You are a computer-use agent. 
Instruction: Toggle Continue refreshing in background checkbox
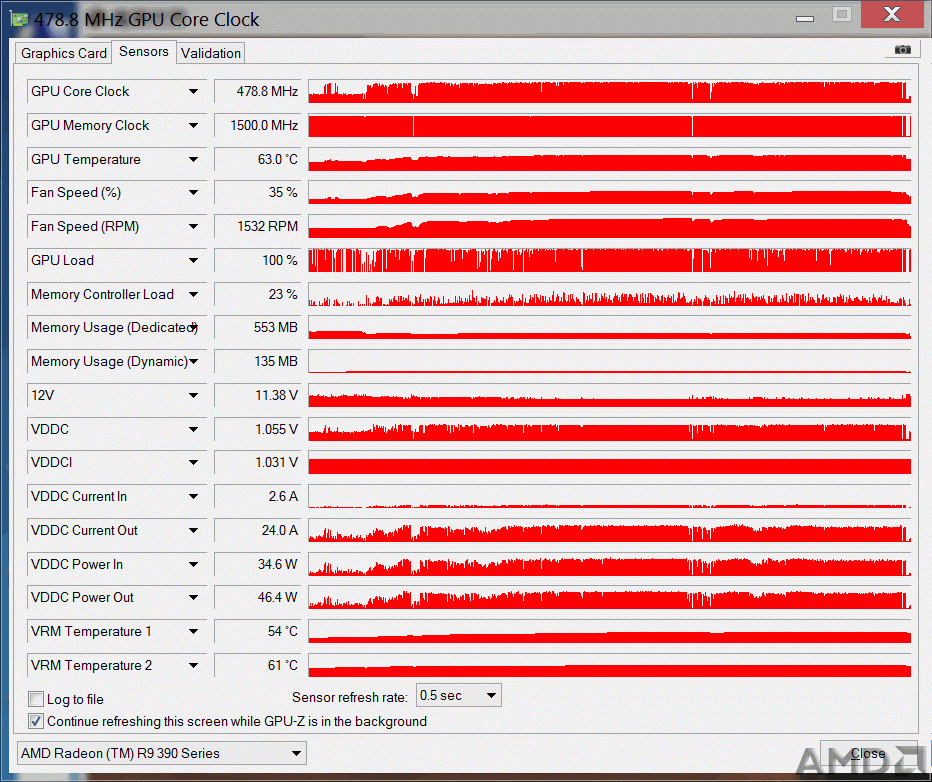[36, 721]
